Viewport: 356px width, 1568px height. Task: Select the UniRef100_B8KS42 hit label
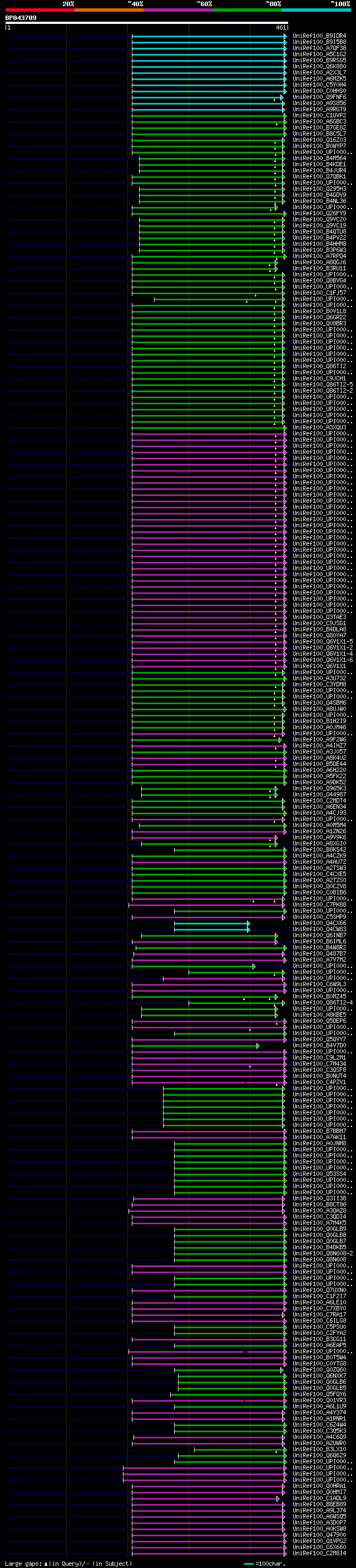coord(319,850)
